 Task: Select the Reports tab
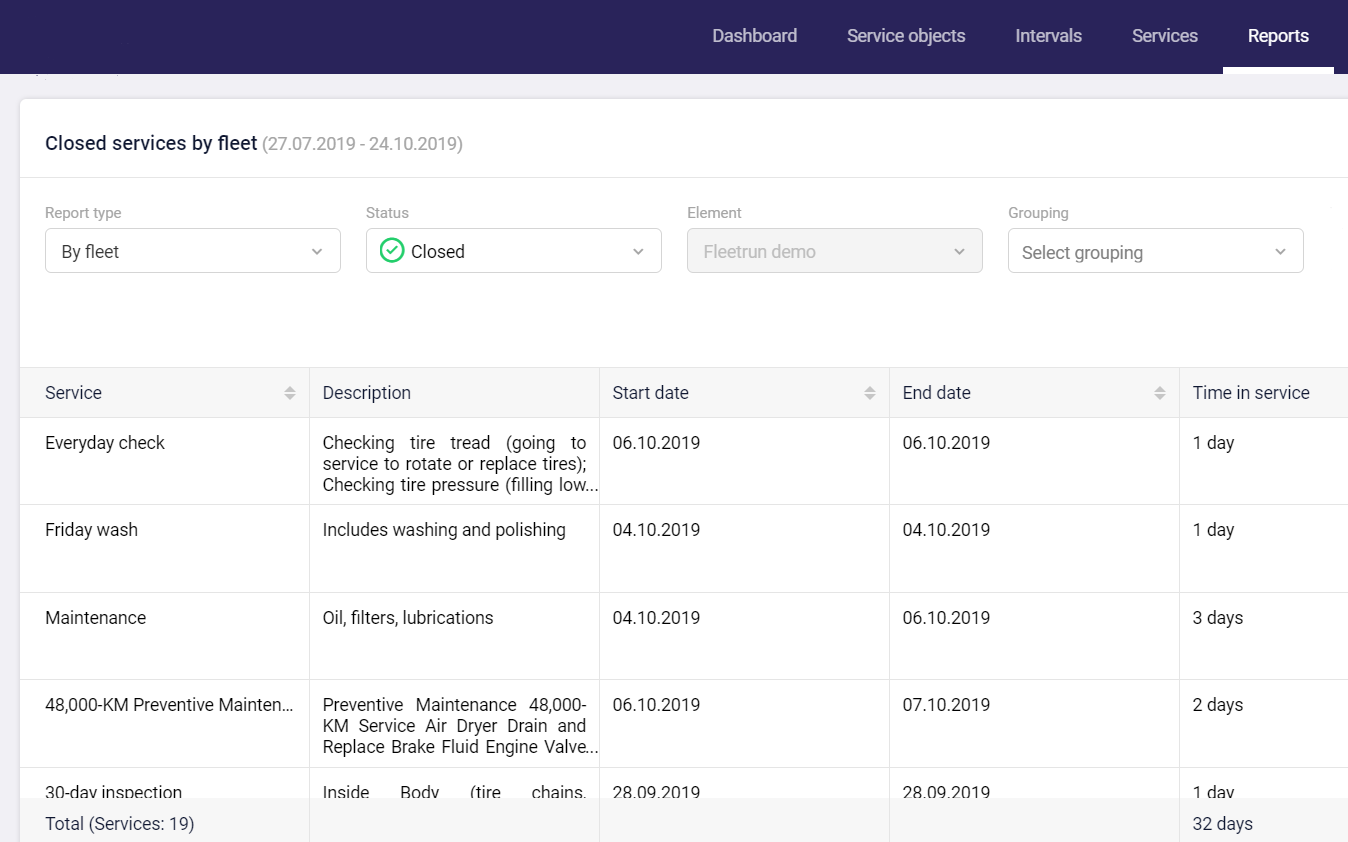click(x=1277, y=36)
